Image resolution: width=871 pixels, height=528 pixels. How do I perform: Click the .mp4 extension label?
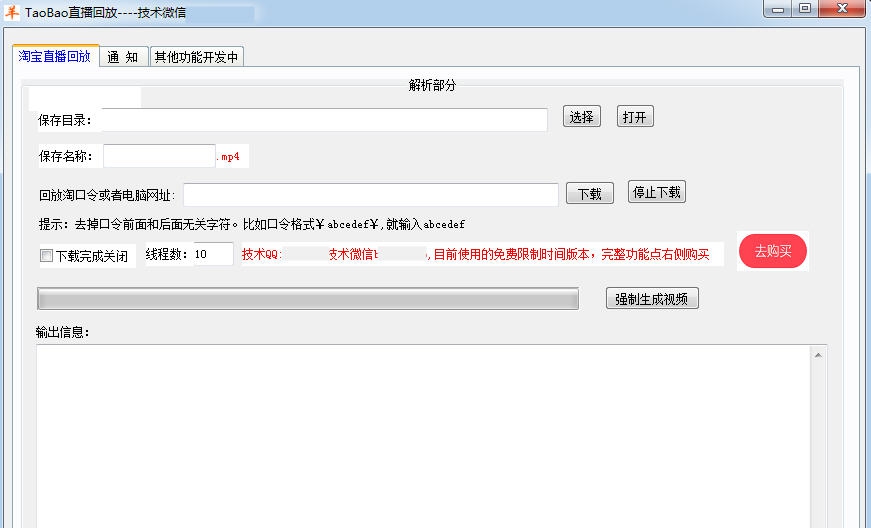228,157
